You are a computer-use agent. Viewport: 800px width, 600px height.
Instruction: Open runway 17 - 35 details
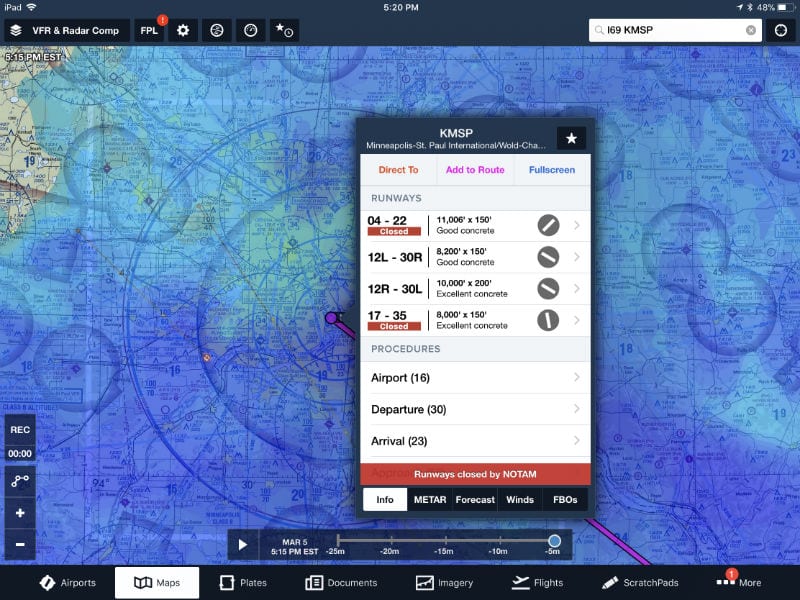(476, 320)
